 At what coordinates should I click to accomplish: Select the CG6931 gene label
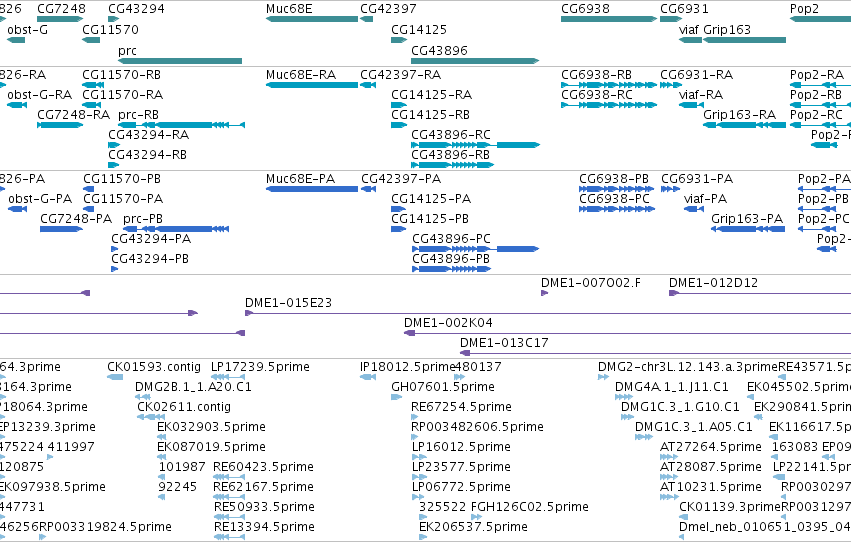coord(684,9)
